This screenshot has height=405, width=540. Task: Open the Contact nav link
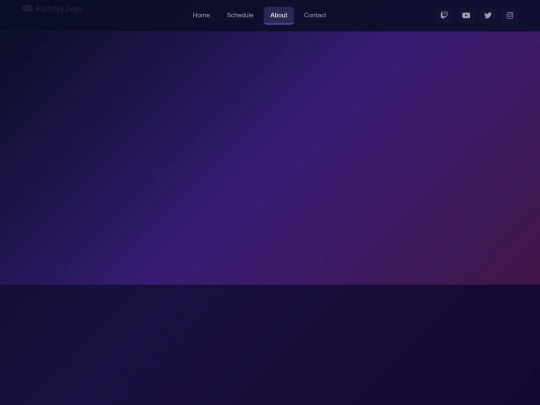click(x=315, y=15)
